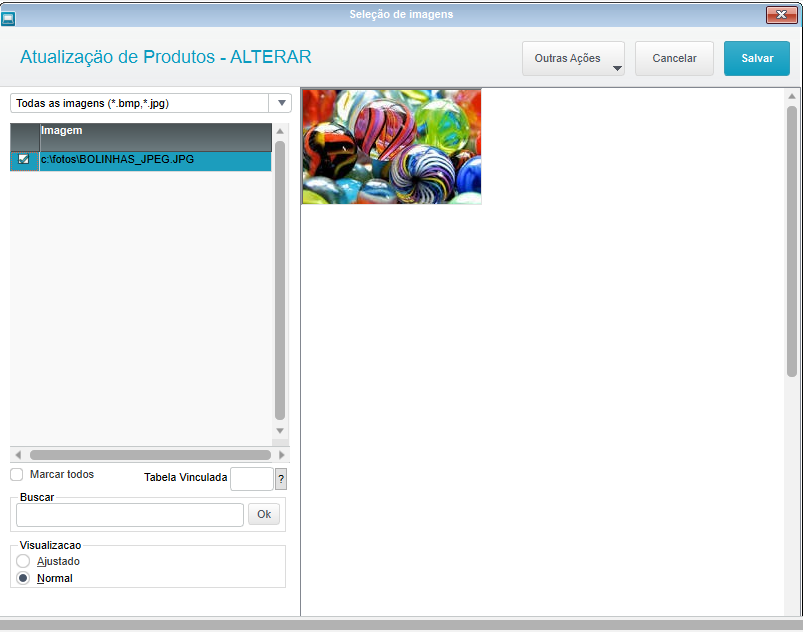The image size is (803, 632).
Task: Click the Tabela Vinculada input field
Action: (x=251, y=479)
